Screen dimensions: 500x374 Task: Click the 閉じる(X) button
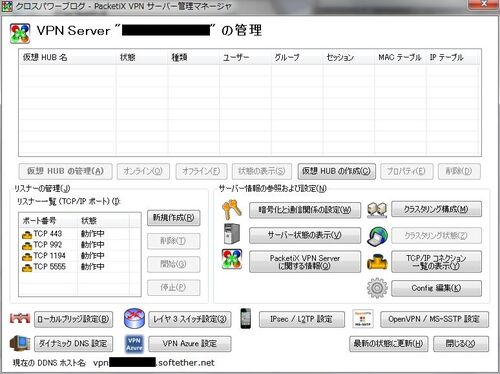point(461,344)
